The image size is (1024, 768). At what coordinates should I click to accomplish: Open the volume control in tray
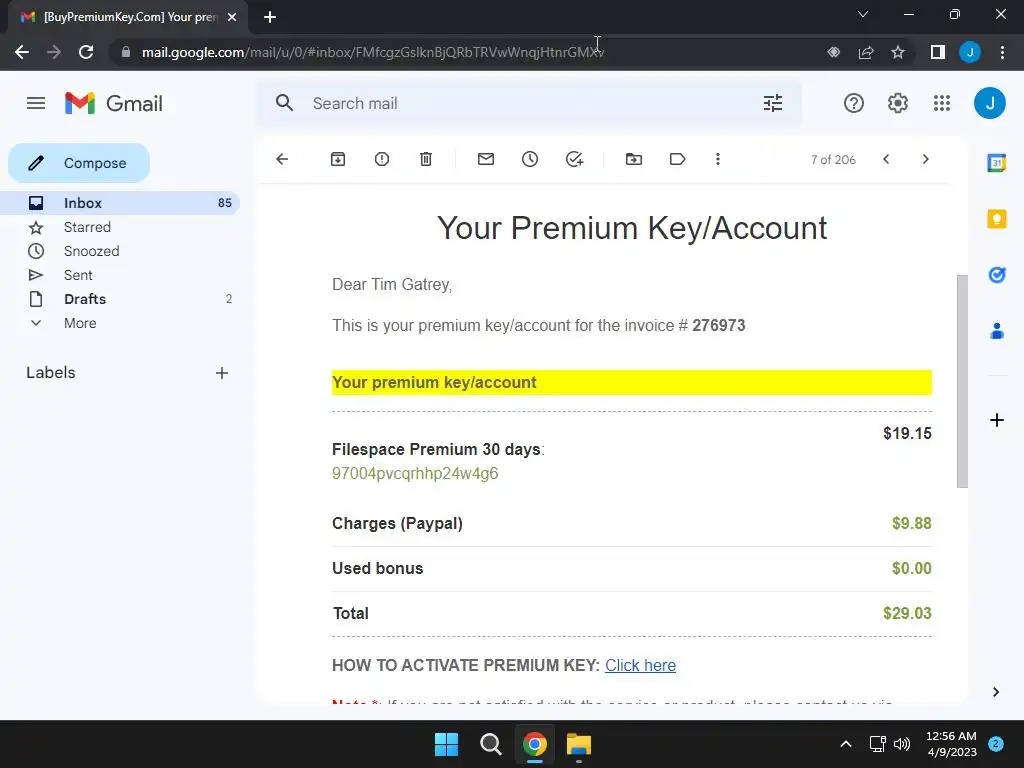point(902,744)
